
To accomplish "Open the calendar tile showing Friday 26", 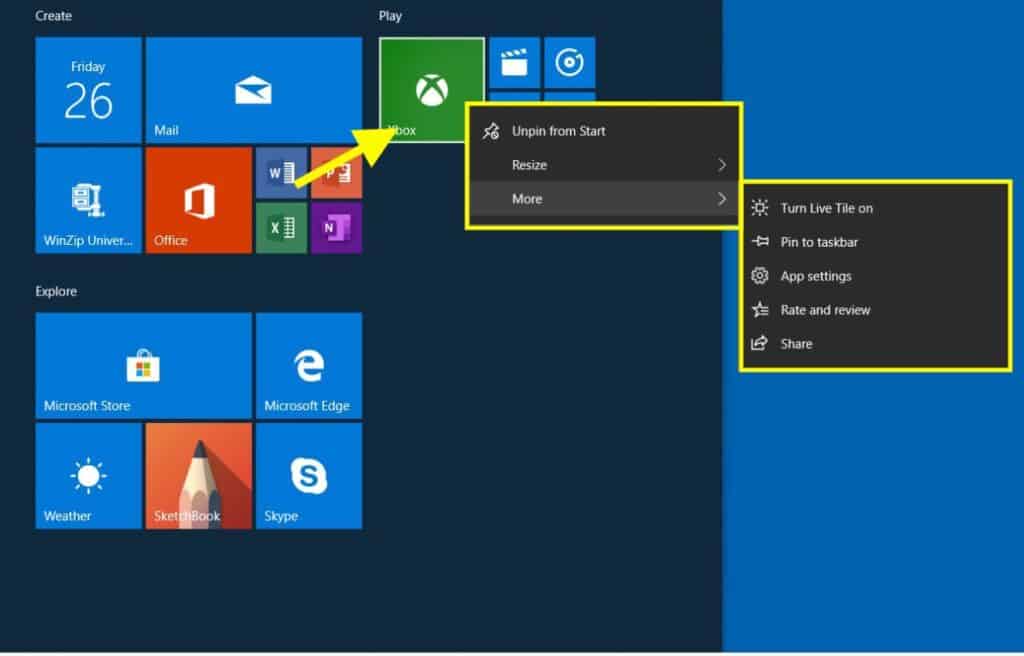I will (x=88, y=90).
